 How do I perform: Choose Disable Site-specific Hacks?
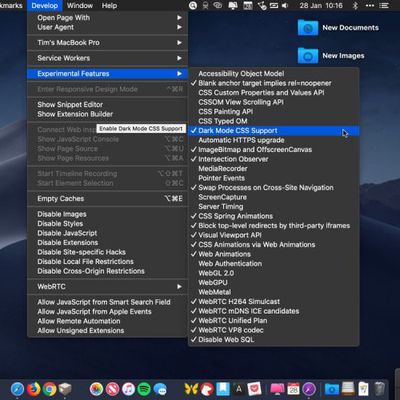(x=107, y=252)
